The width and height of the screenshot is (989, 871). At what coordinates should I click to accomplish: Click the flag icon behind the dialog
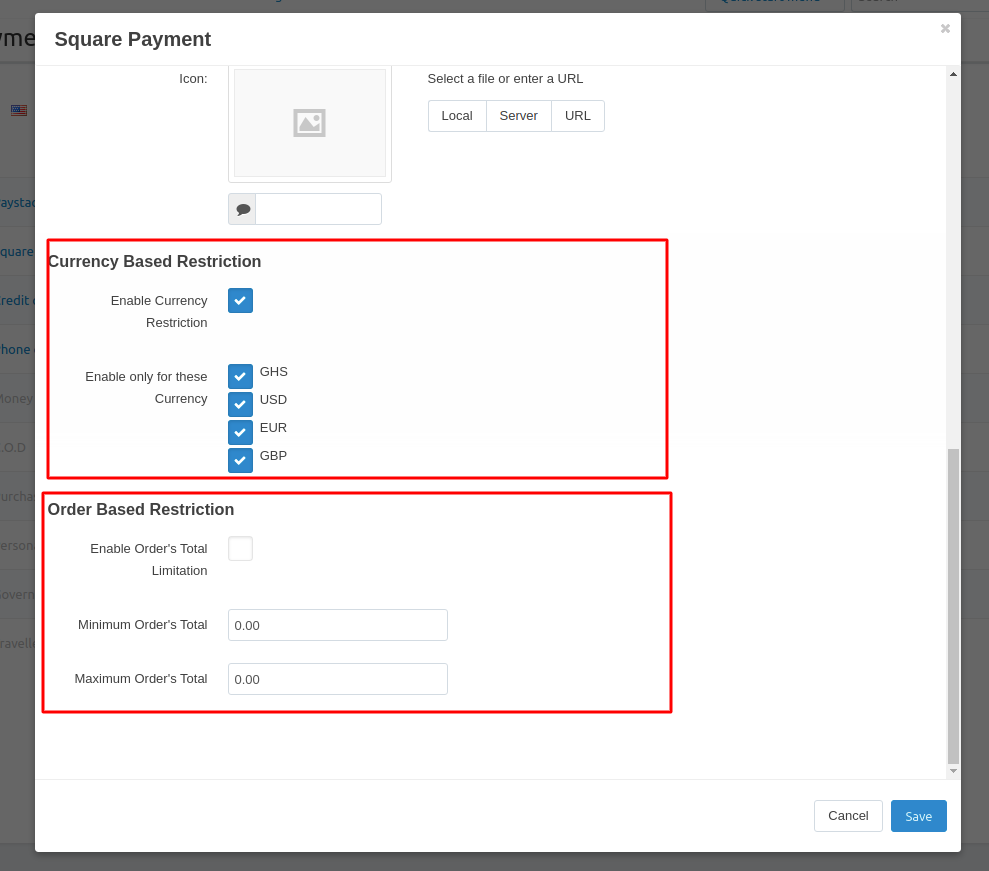pos(19,110)
